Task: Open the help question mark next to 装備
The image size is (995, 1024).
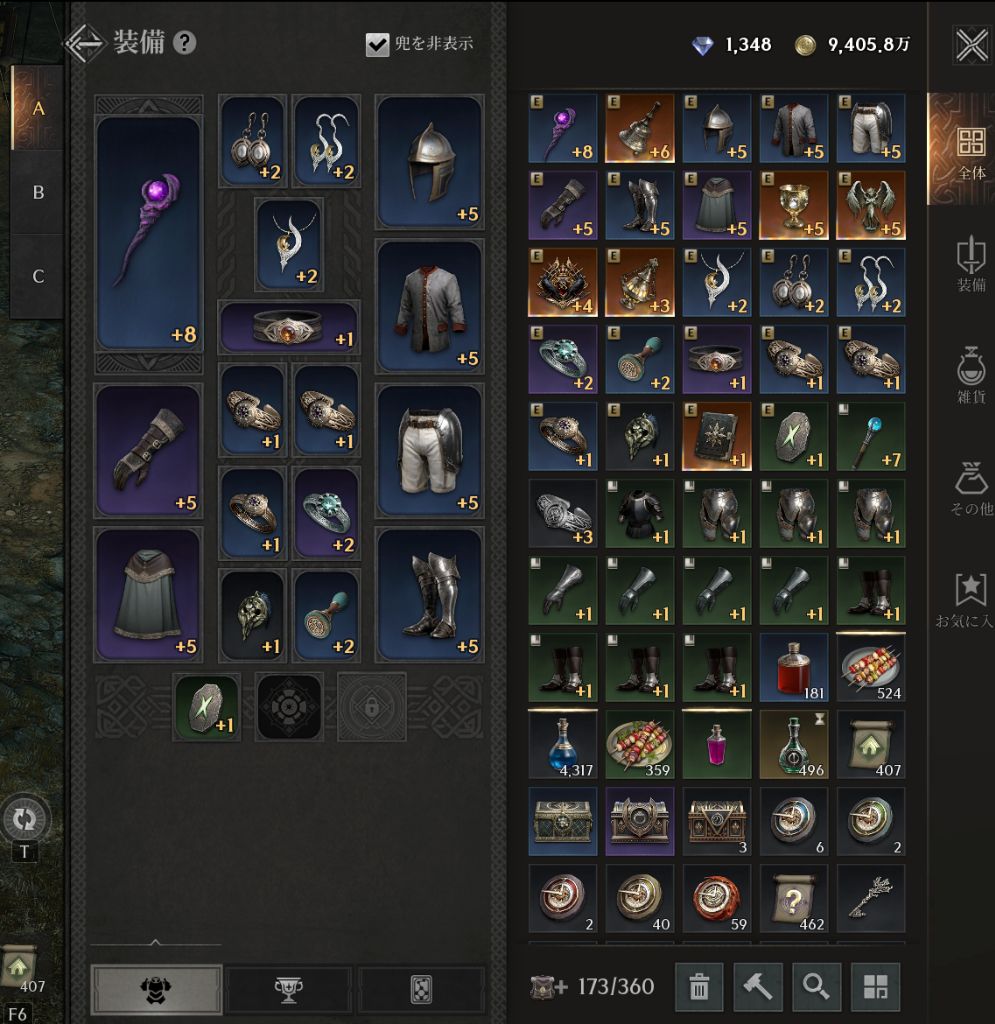Action: click(x=185, y=42)
